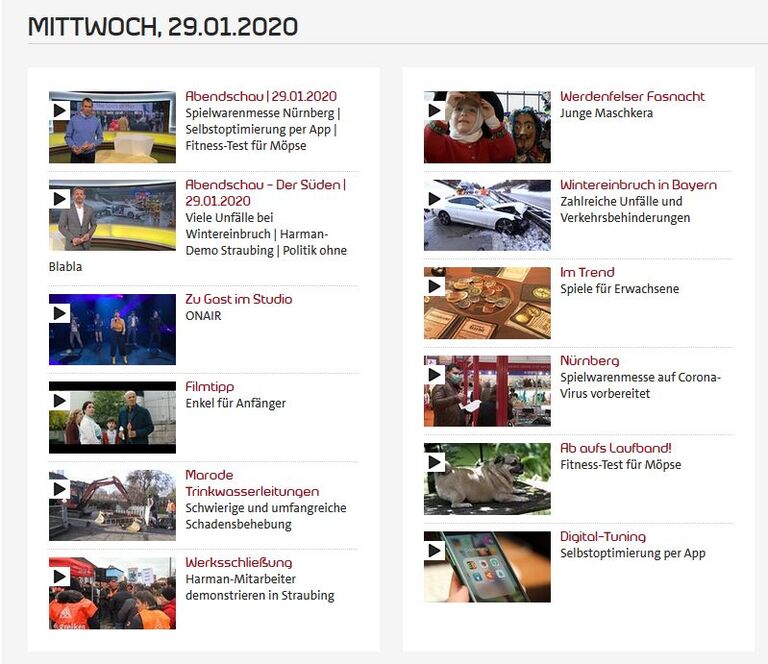Open the Werdenfelser Fasnacht title link
Viewport: 768px width, 664px height.
(632, 96)
